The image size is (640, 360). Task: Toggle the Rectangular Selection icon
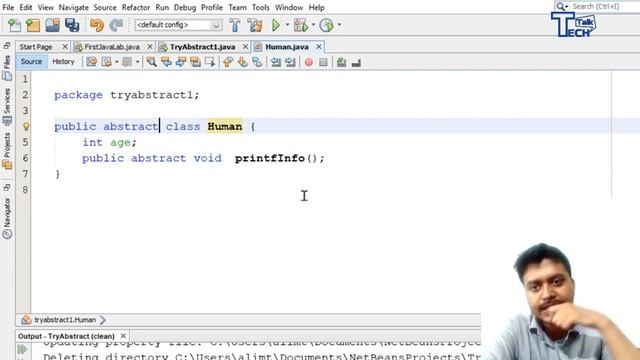pyautogui.click(x=210, y=62)
